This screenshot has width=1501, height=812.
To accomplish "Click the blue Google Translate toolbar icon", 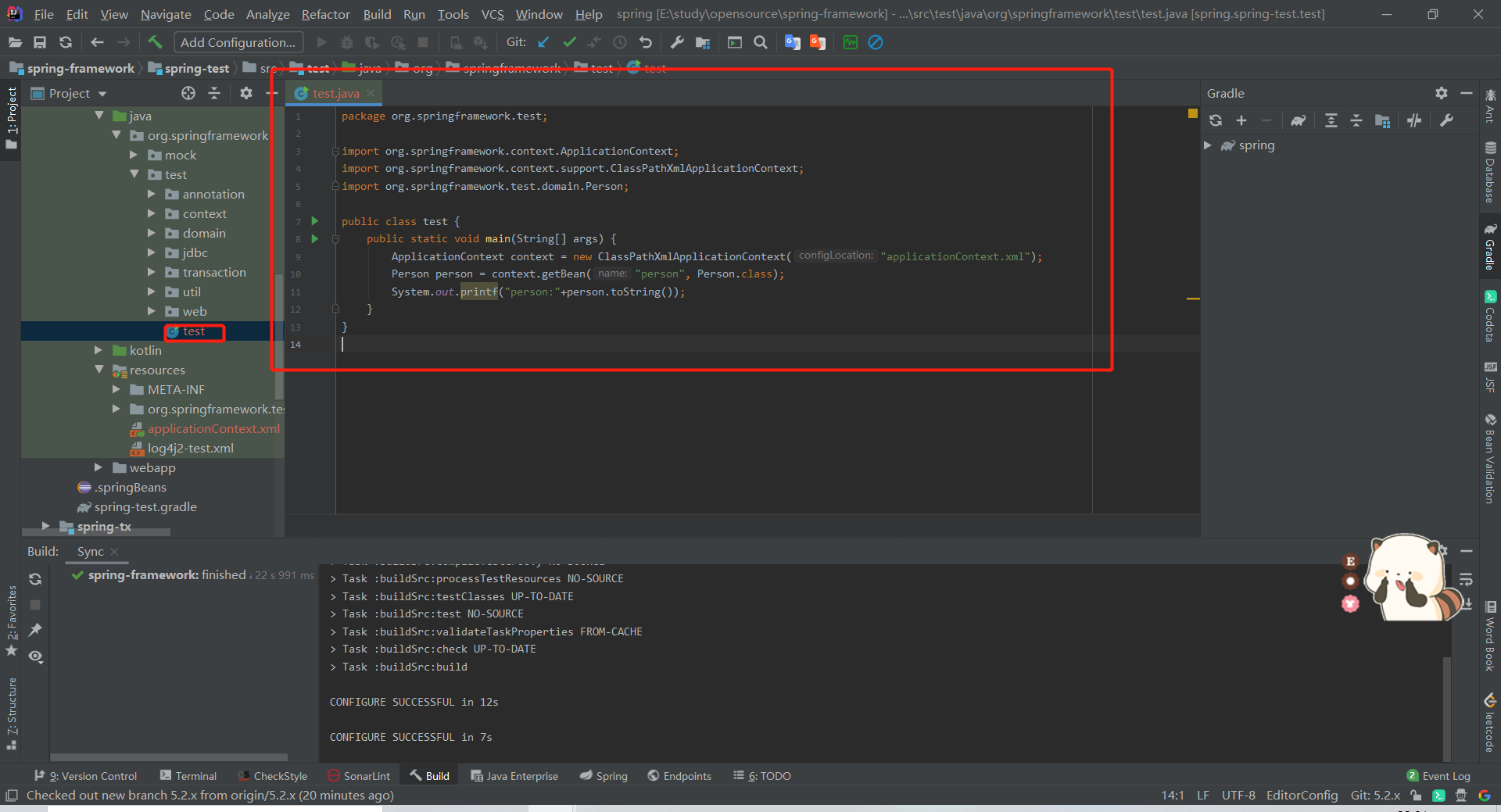I will 792,42.
